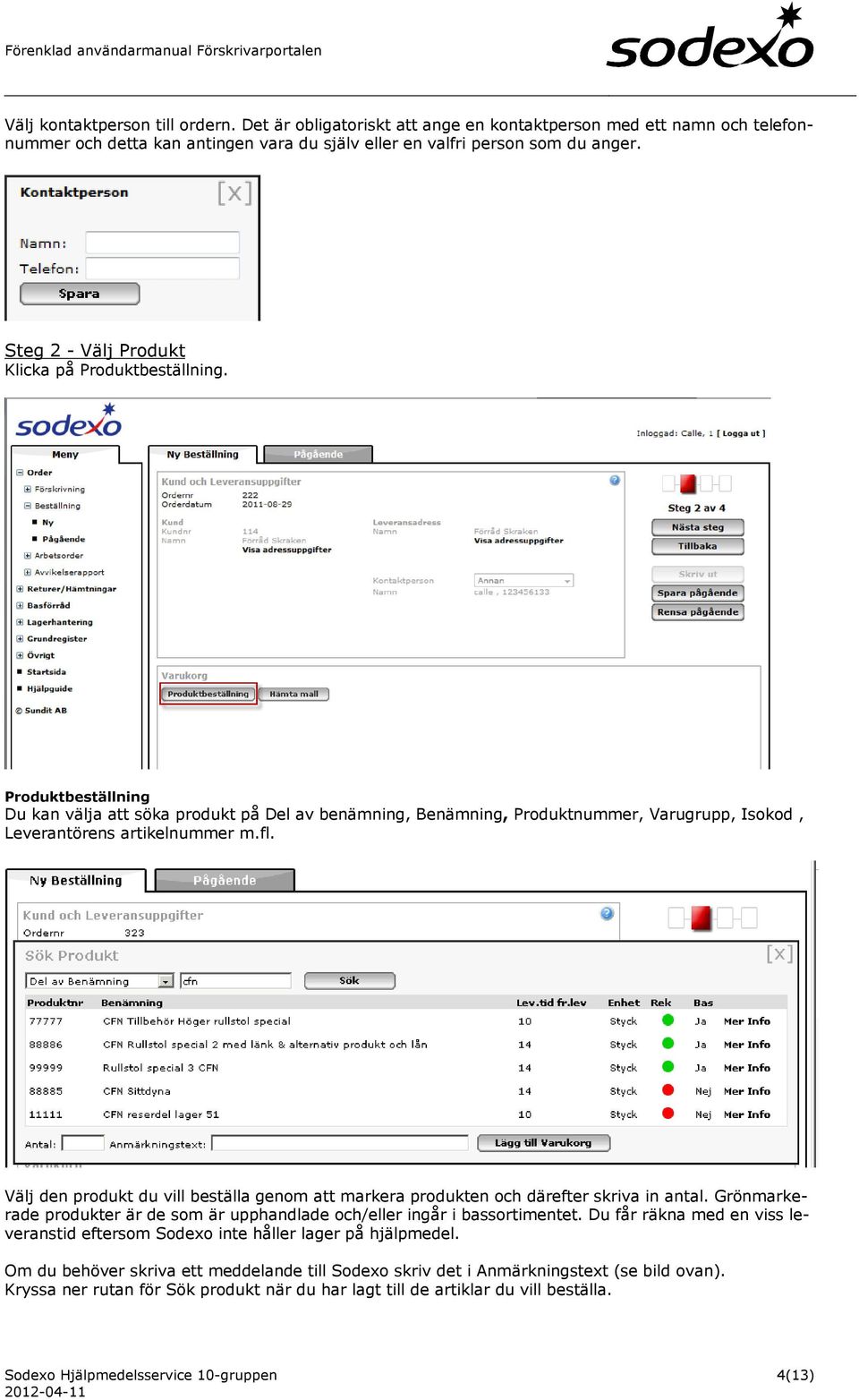859x1400 pixels.
Task: Click Mer Info for product 11111
Action: (x=747, y=1114)
